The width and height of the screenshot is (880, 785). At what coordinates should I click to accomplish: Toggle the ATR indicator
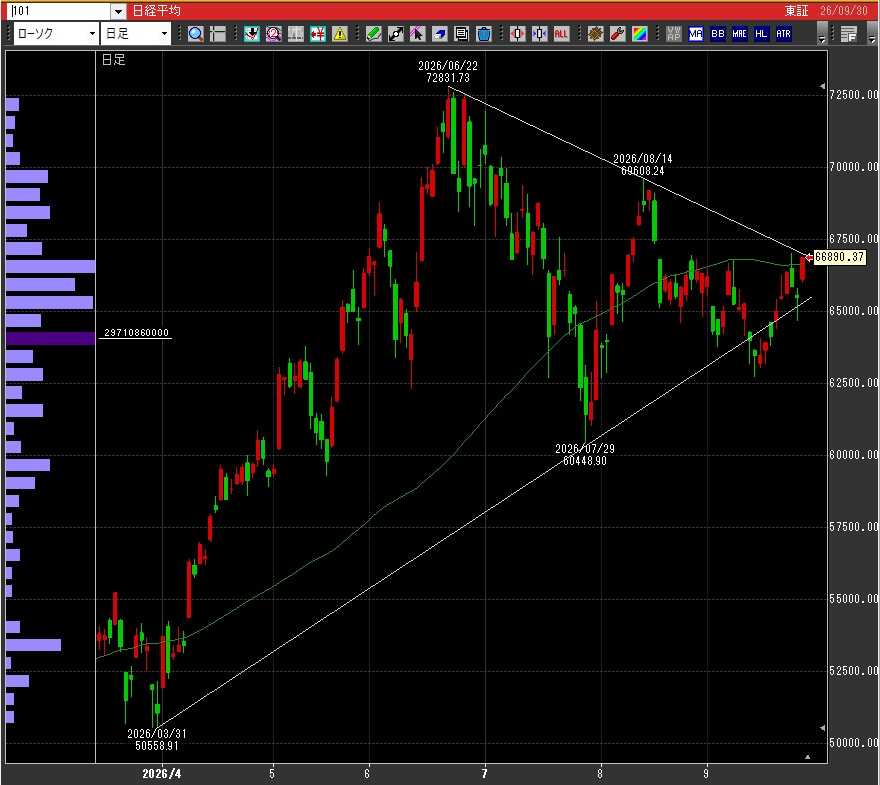point(783,34)
